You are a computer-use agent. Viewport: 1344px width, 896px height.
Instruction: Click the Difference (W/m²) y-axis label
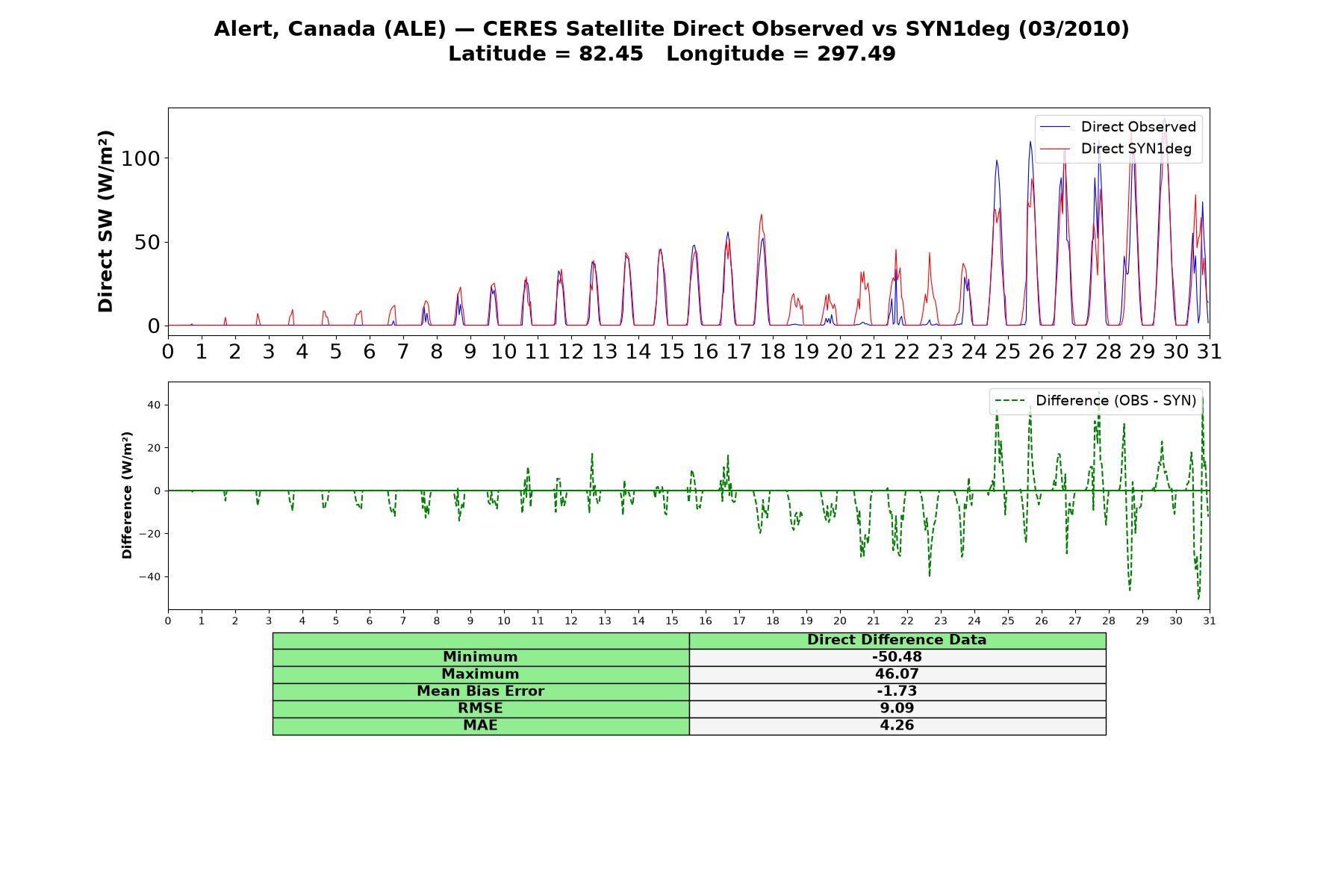(127, 495)
